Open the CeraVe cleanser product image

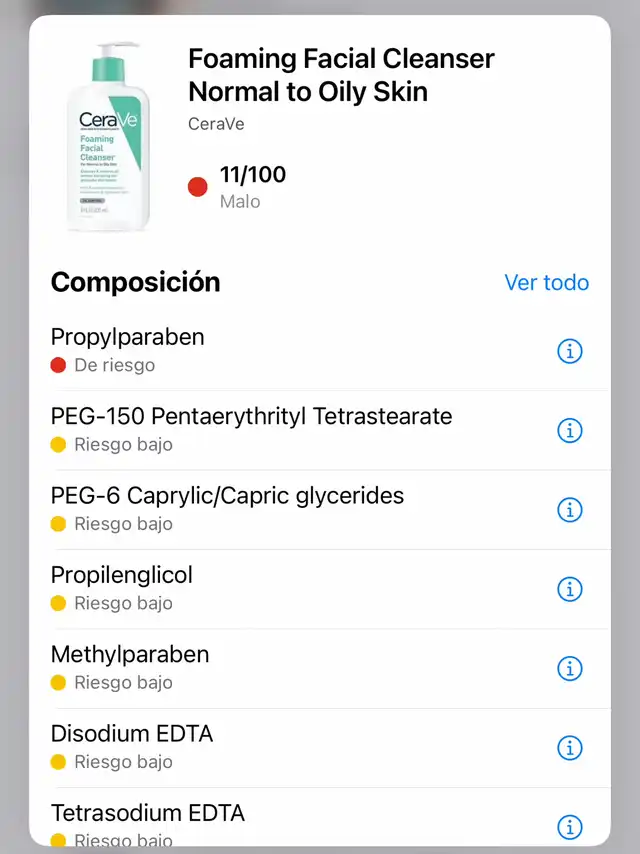(x=108, y=137)
